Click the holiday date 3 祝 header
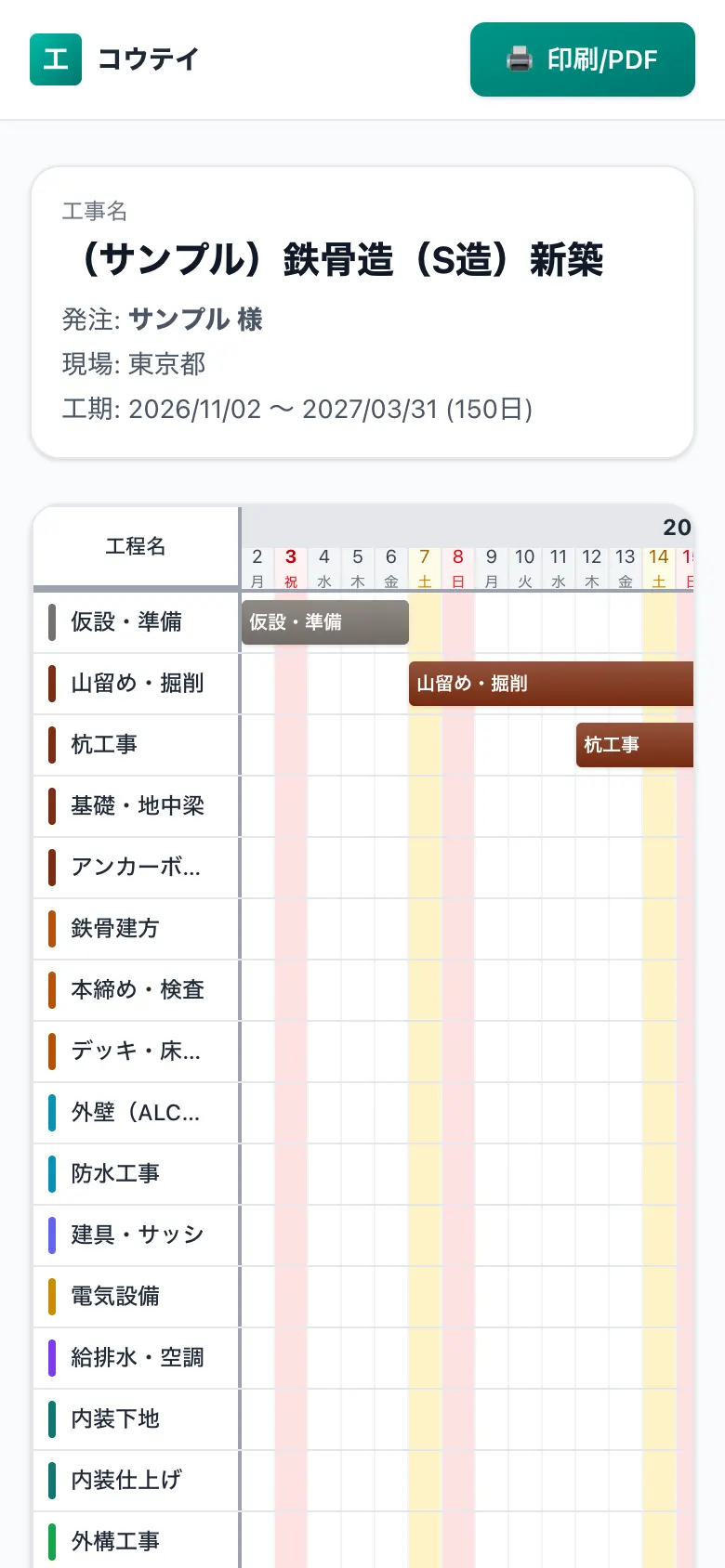The image size is (725, 1568). click(291, 568)
